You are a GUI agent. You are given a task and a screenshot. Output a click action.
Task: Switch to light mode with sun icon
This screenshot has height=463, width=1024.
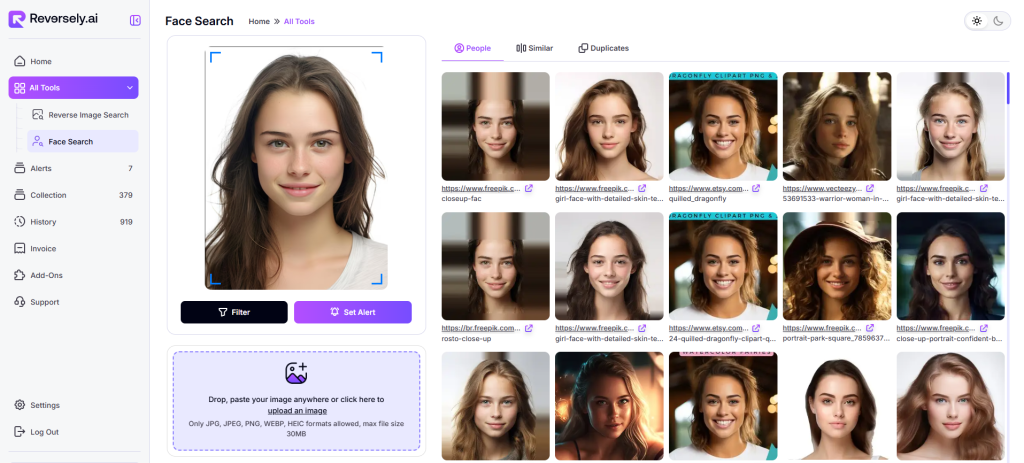(977, 21)
